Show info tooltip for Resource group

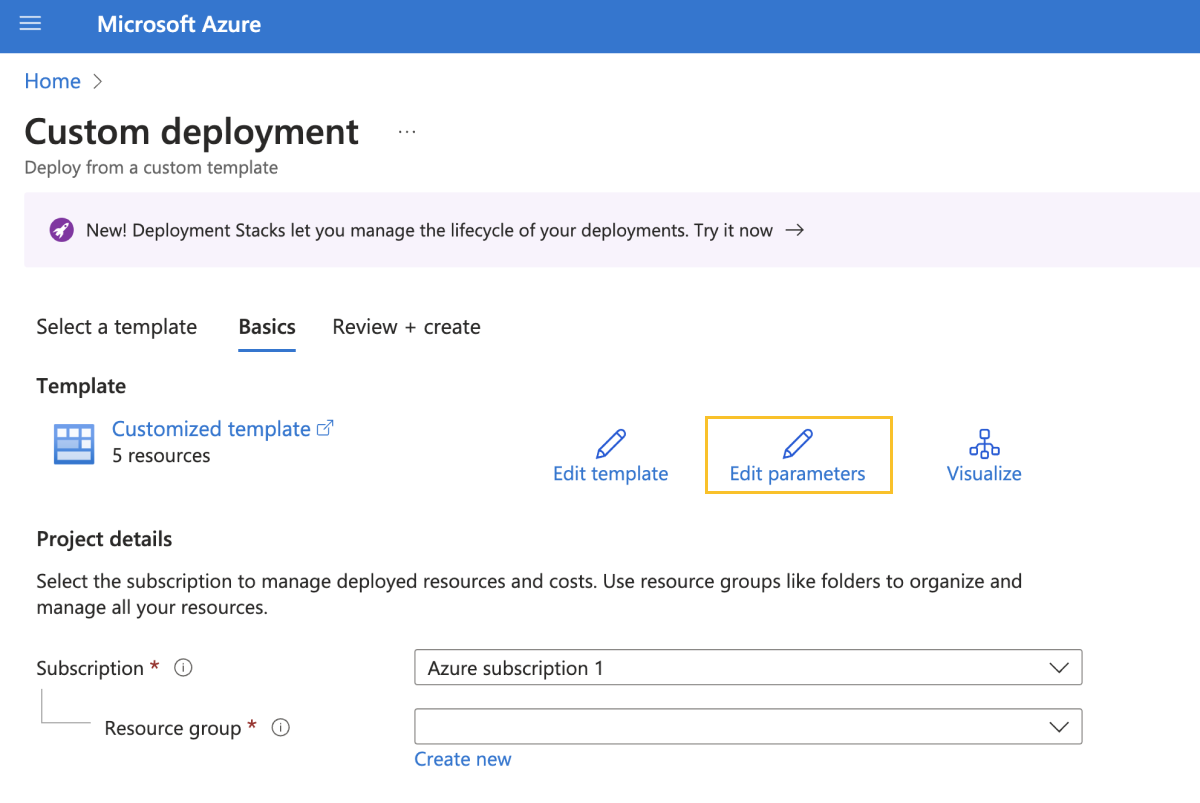[281, 728]
